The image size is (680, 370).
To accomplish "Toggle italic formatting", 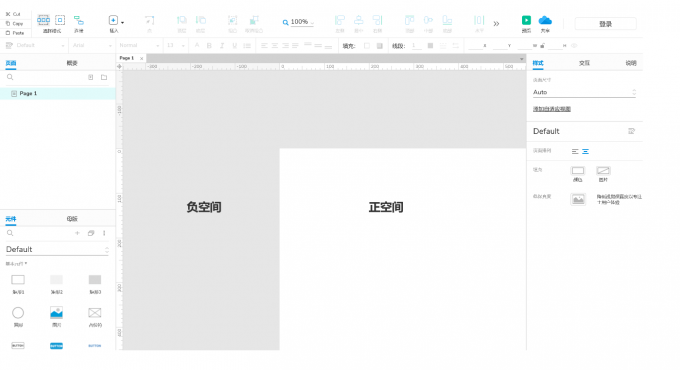I will (222, 46).
